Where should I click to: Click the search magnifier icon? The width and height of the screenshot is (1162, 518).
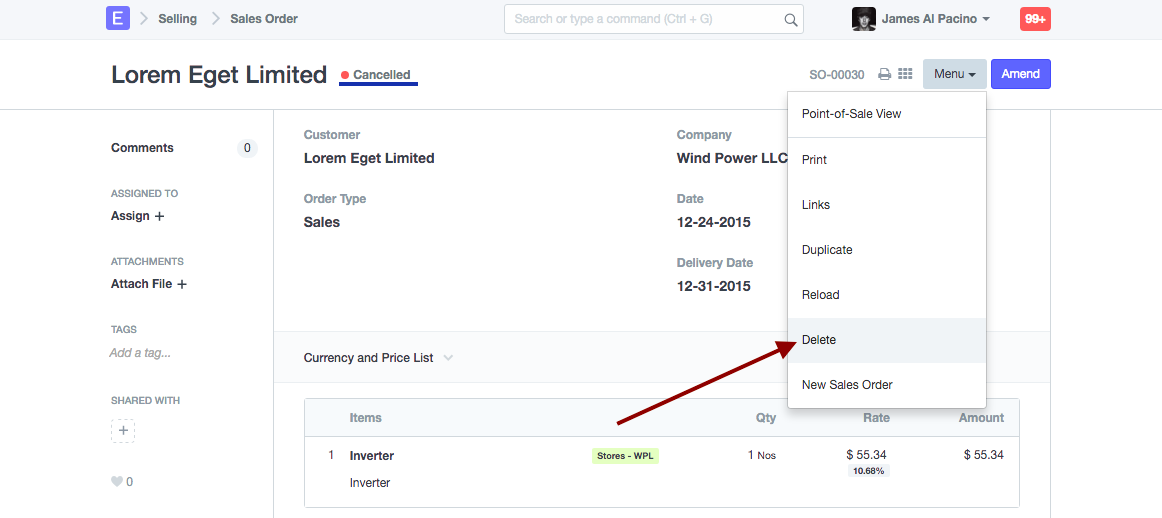tap(791, 19)
